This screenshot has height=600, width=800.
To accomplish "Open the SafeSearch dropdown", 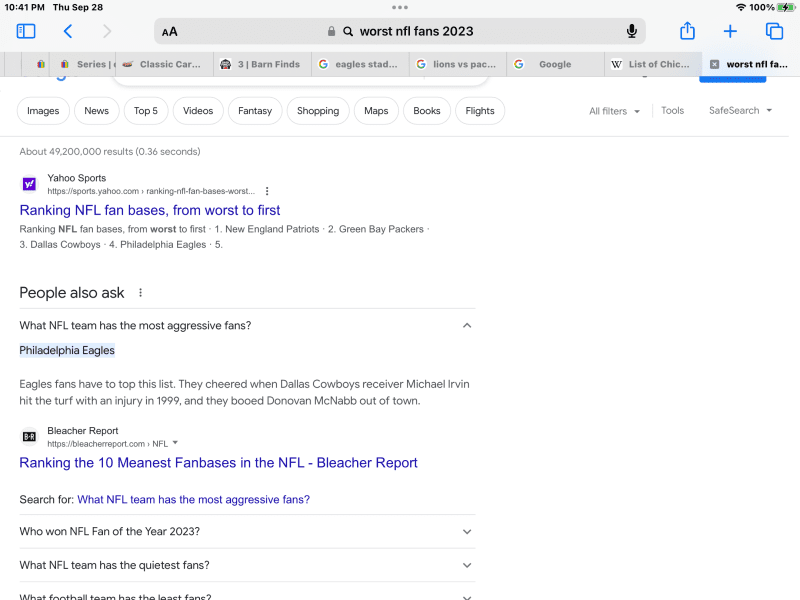I will [740, 111].
